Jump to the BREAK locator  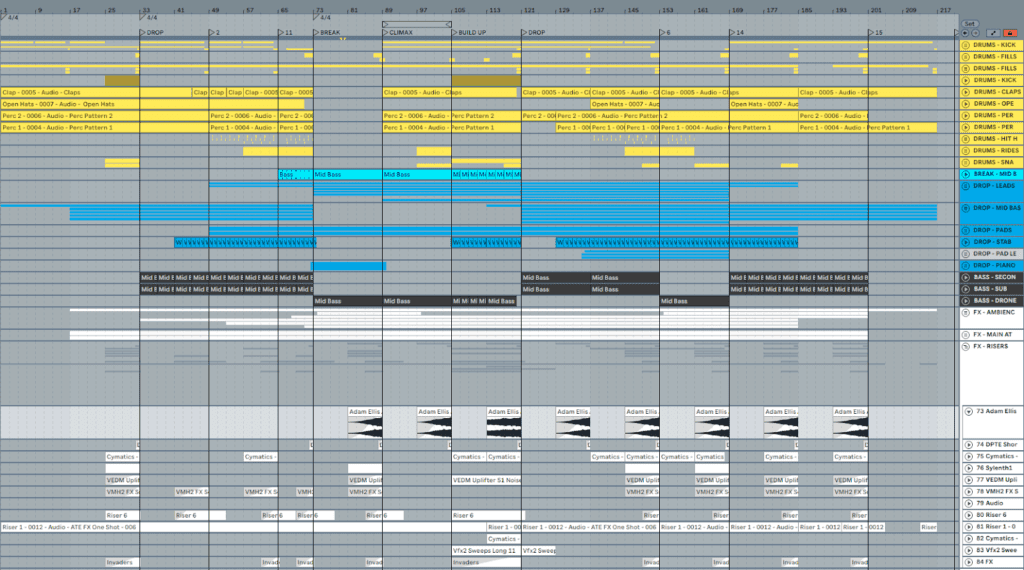click(327, 33)
